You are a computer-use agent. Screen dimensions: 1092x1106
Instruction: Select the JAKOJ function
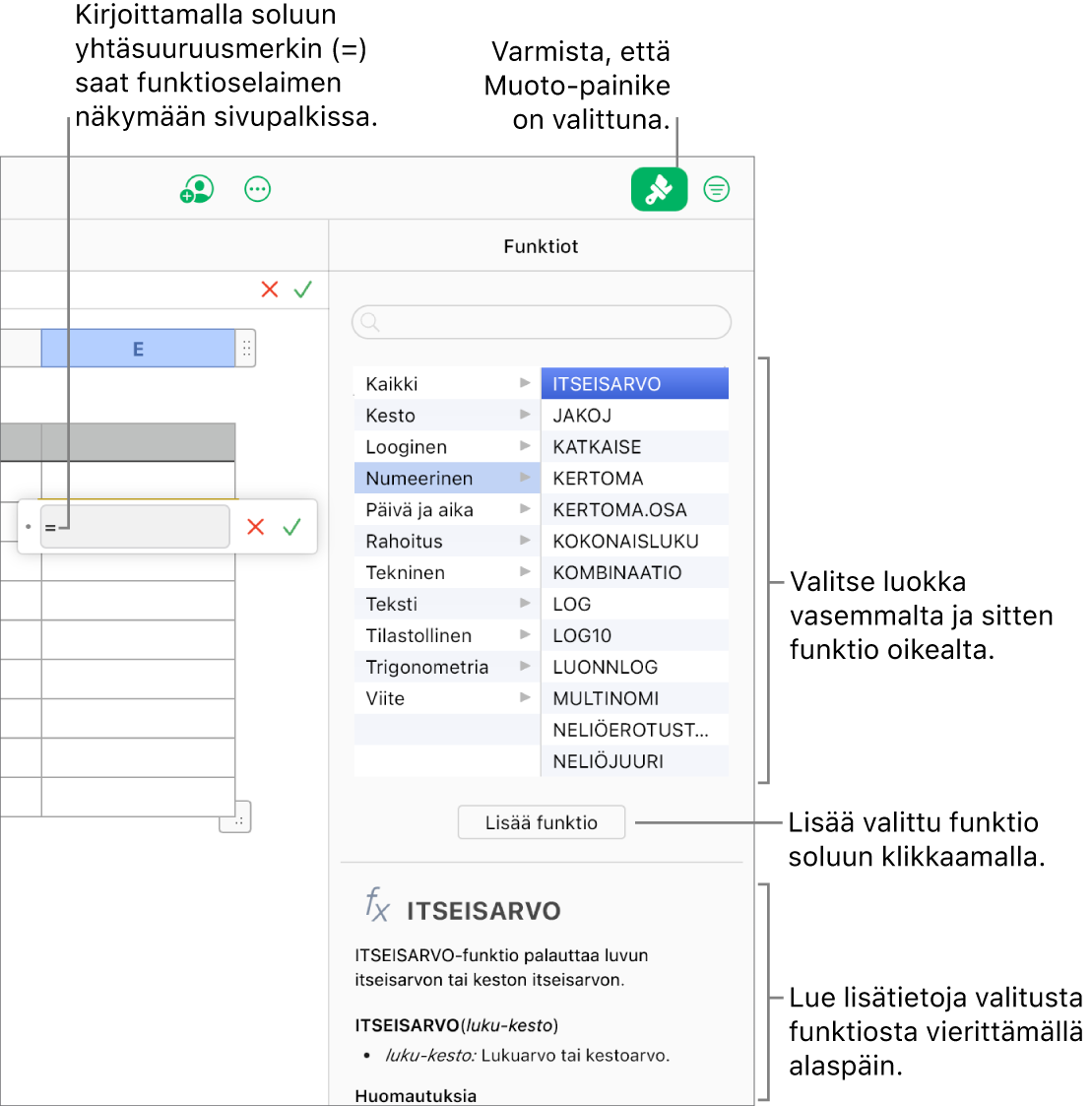[635, 415]
